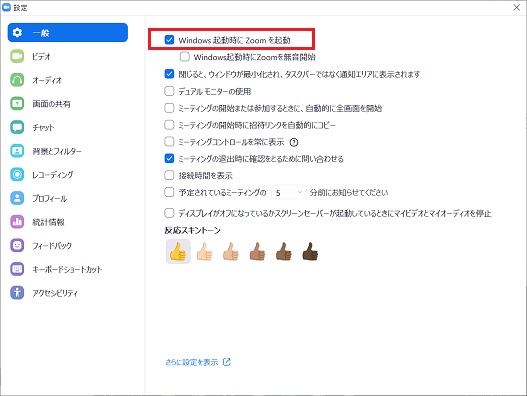Click the チャット chat bubble icon
Screen dimensions: 527x396
click(x=17, y=127)
